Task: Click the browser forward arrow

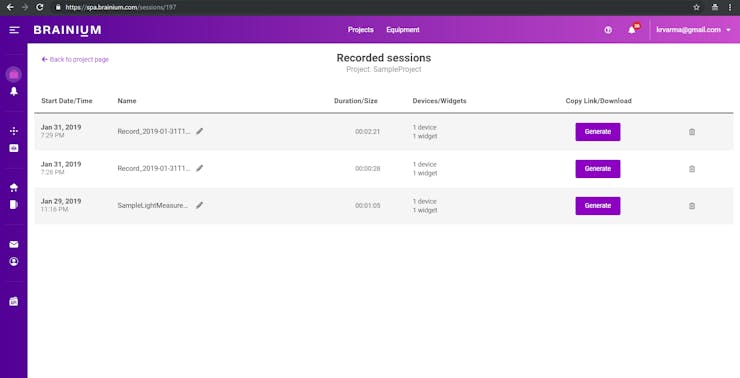Action: pyautogui.click(x=25, y=7)
